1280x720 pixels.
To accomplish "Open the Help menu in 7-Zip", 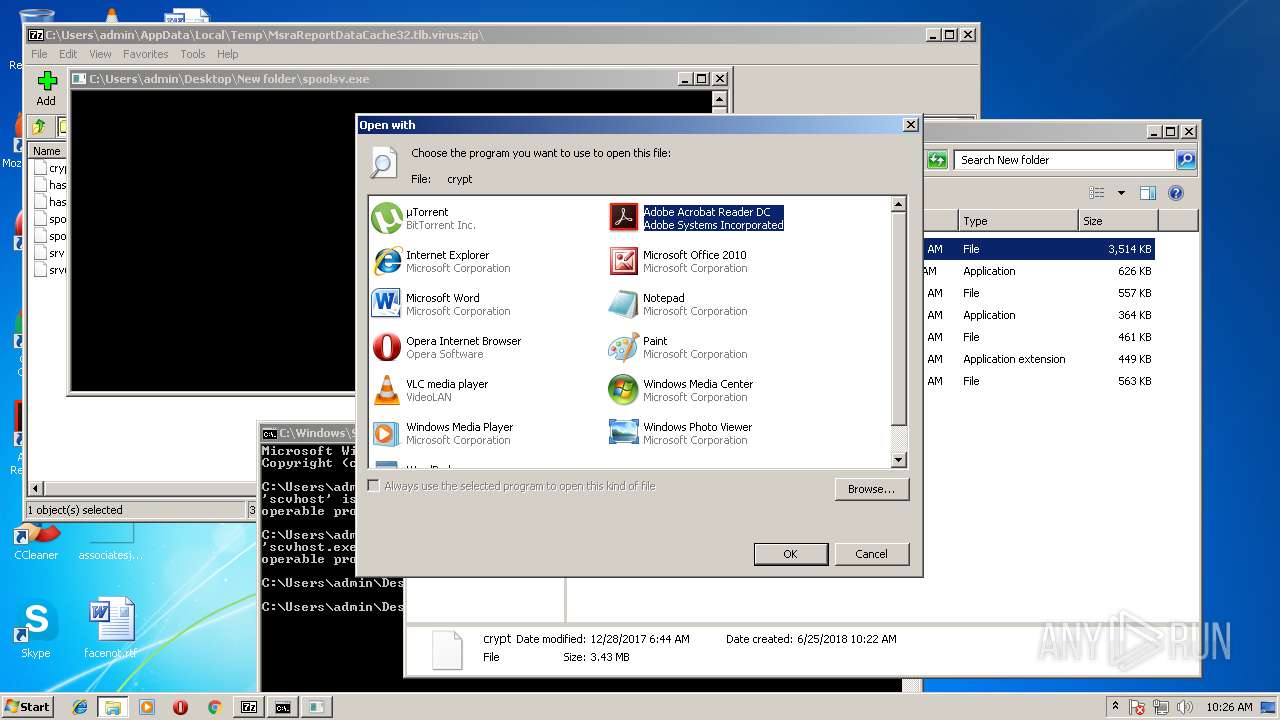I will 228,54.
